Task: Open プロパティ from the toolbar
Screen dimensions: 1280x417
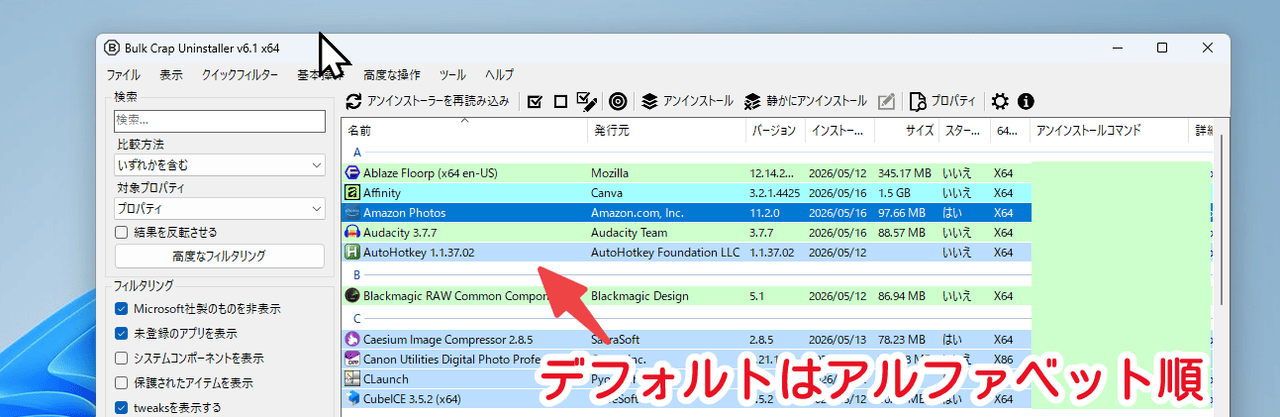Action: click(943, 101)
